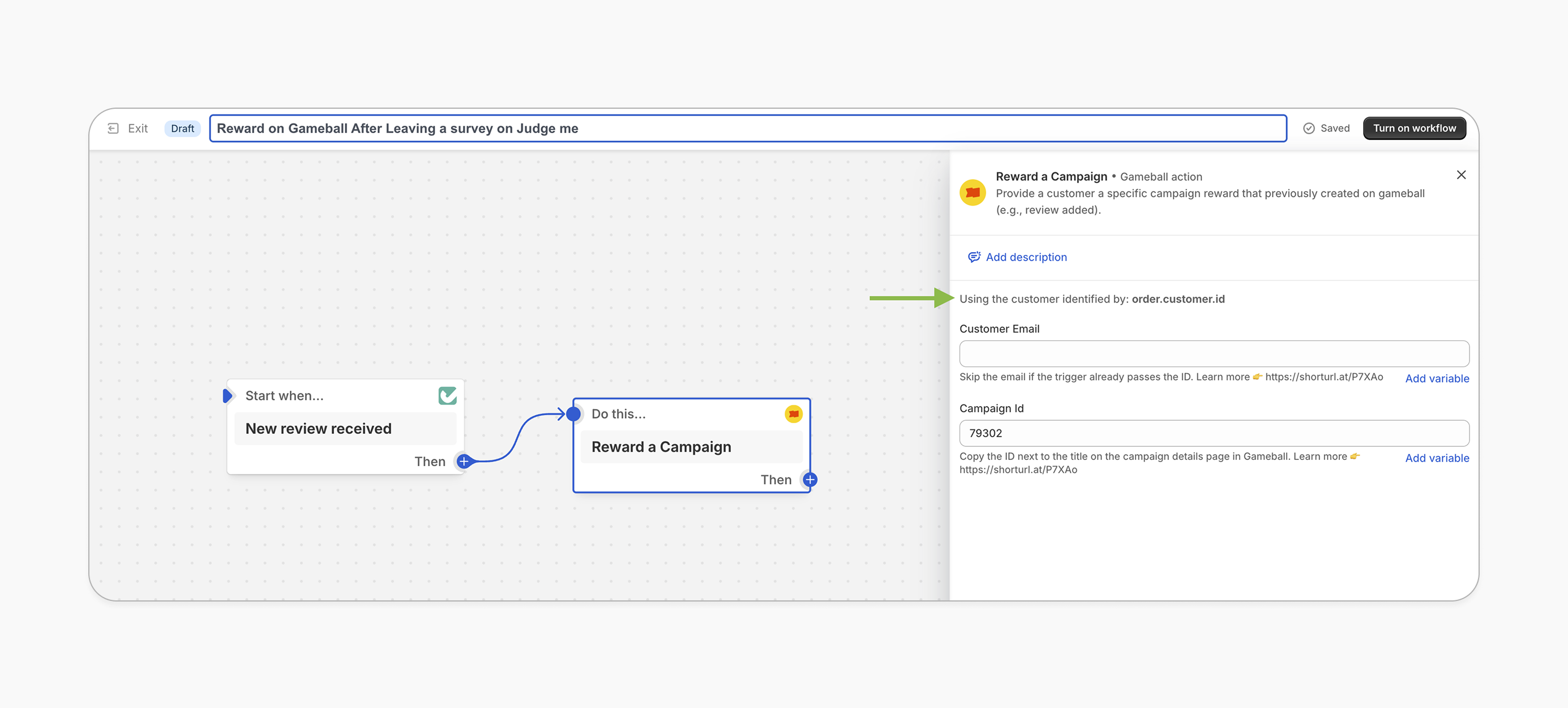Click the green checkmark icon on the trigger card

tap(447, 395)
